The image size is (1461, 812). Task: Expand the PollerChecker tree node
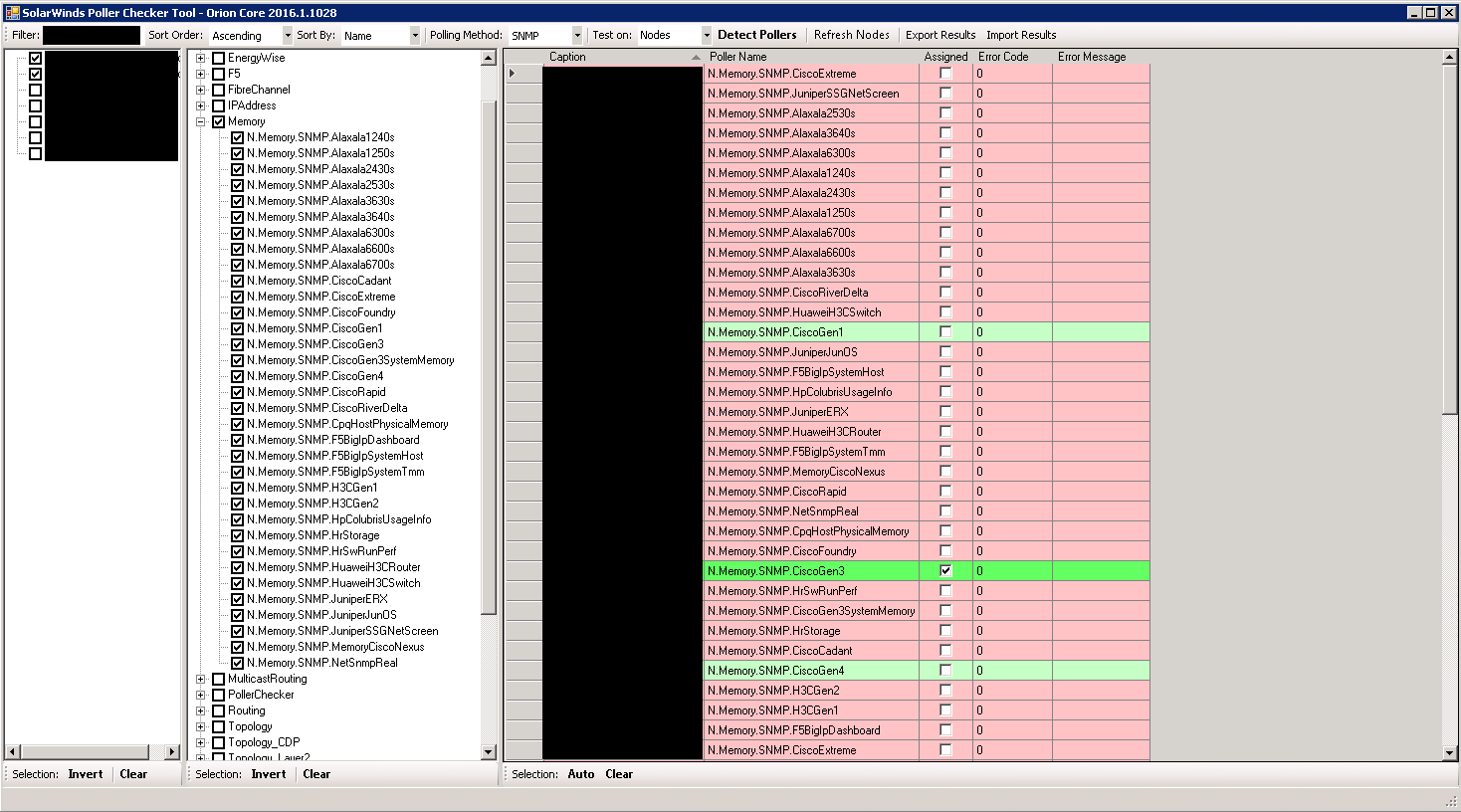pyautogui.click(x=201, y=695)
